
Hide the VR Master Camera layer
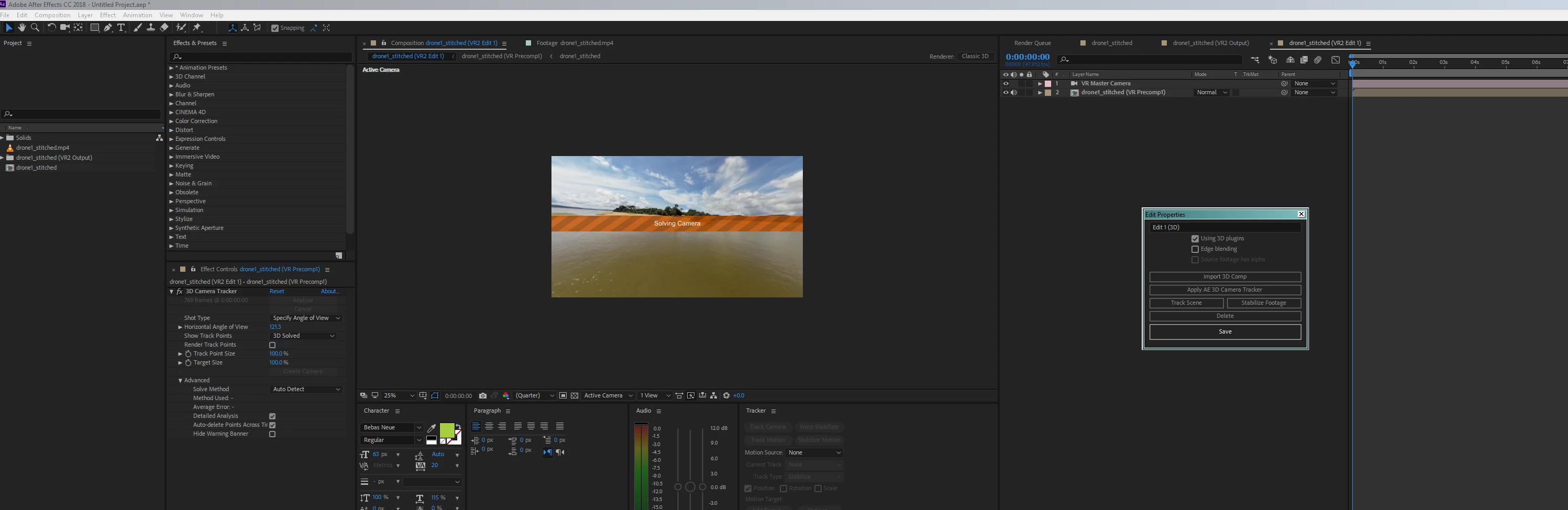1006,83
